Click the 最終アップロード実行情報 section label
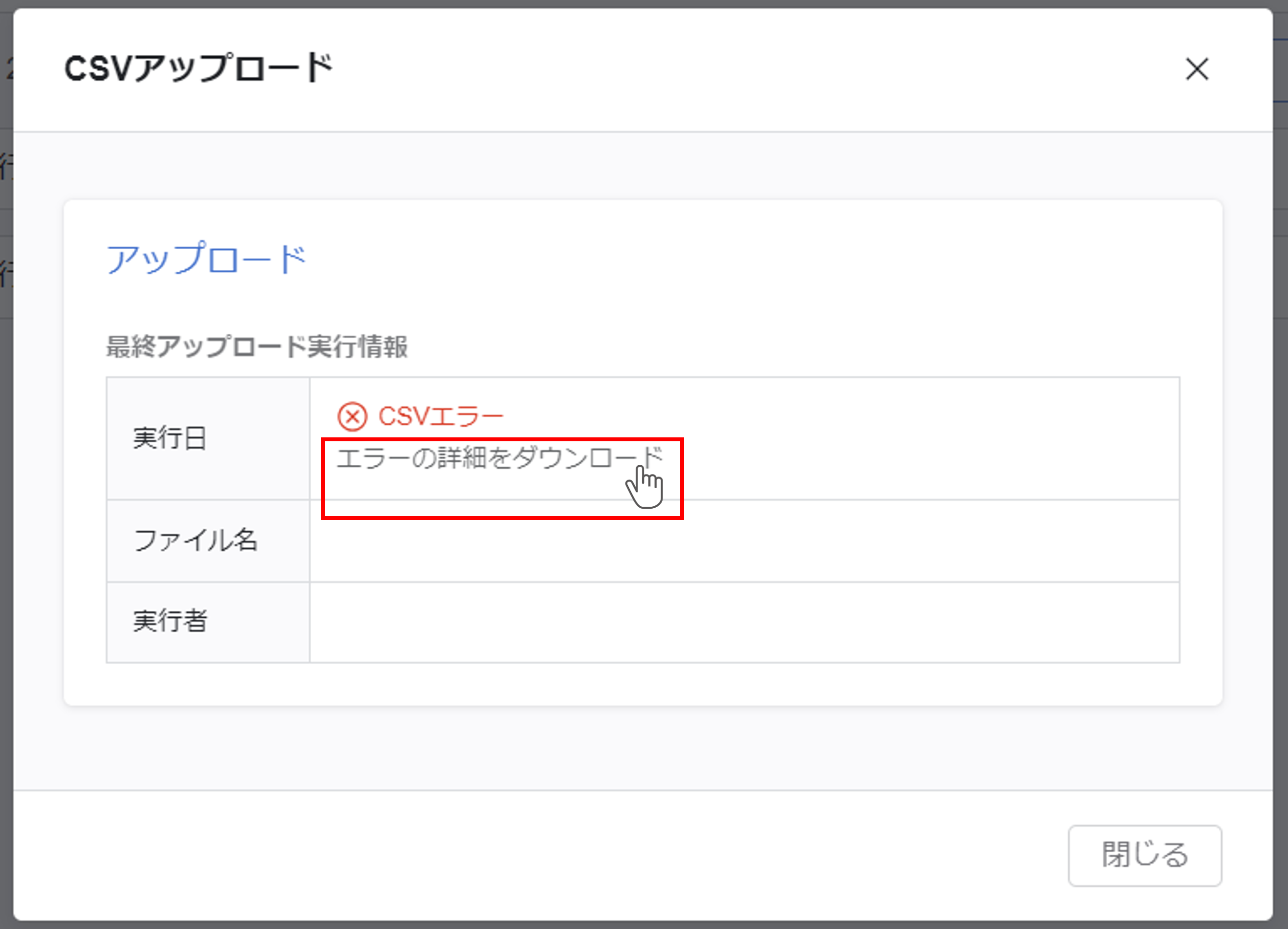The image size is (1288, 929). (x=257, y=346)
